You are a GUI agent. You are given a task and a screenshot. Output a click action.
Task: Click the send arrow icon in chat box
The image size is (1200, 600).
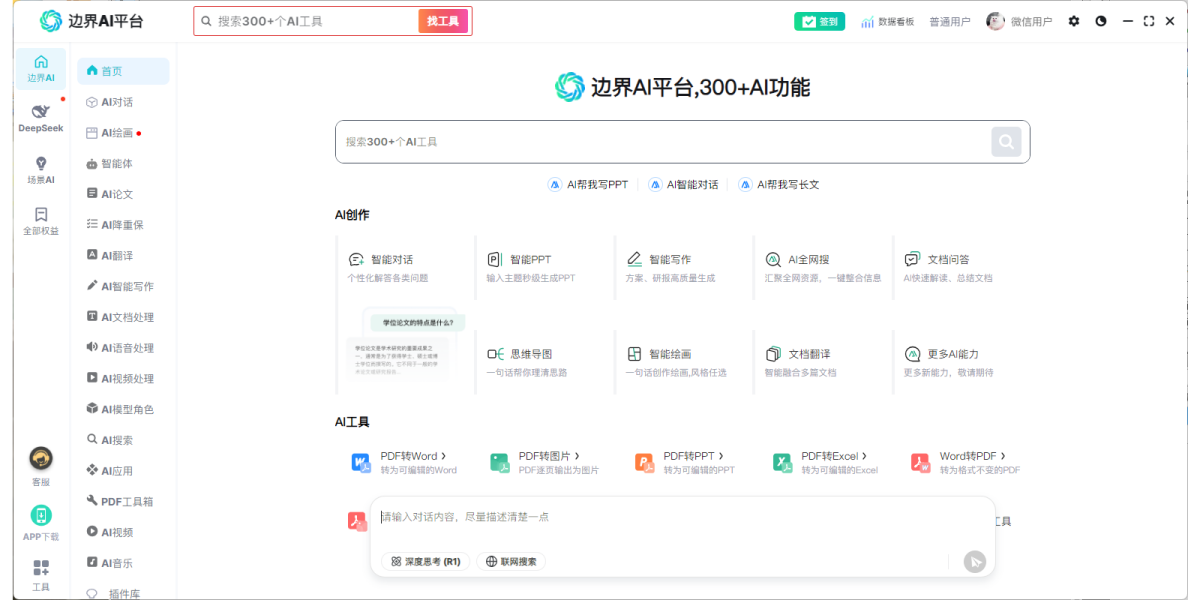tap(974, 562)
